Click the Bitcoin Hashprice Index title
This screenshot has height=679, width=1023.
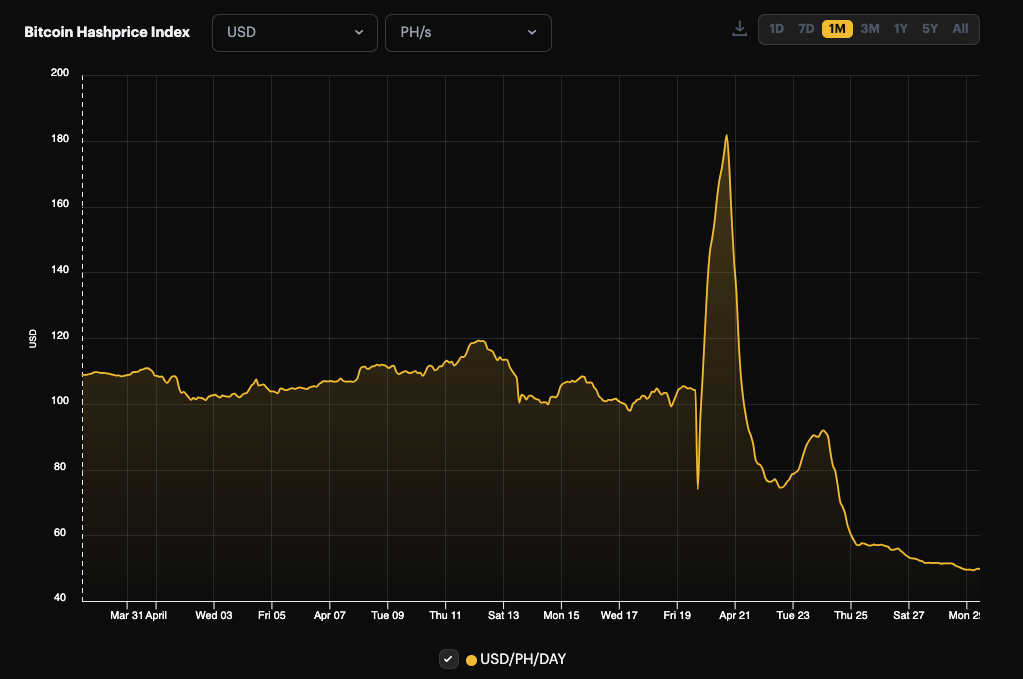coord(107,32)
